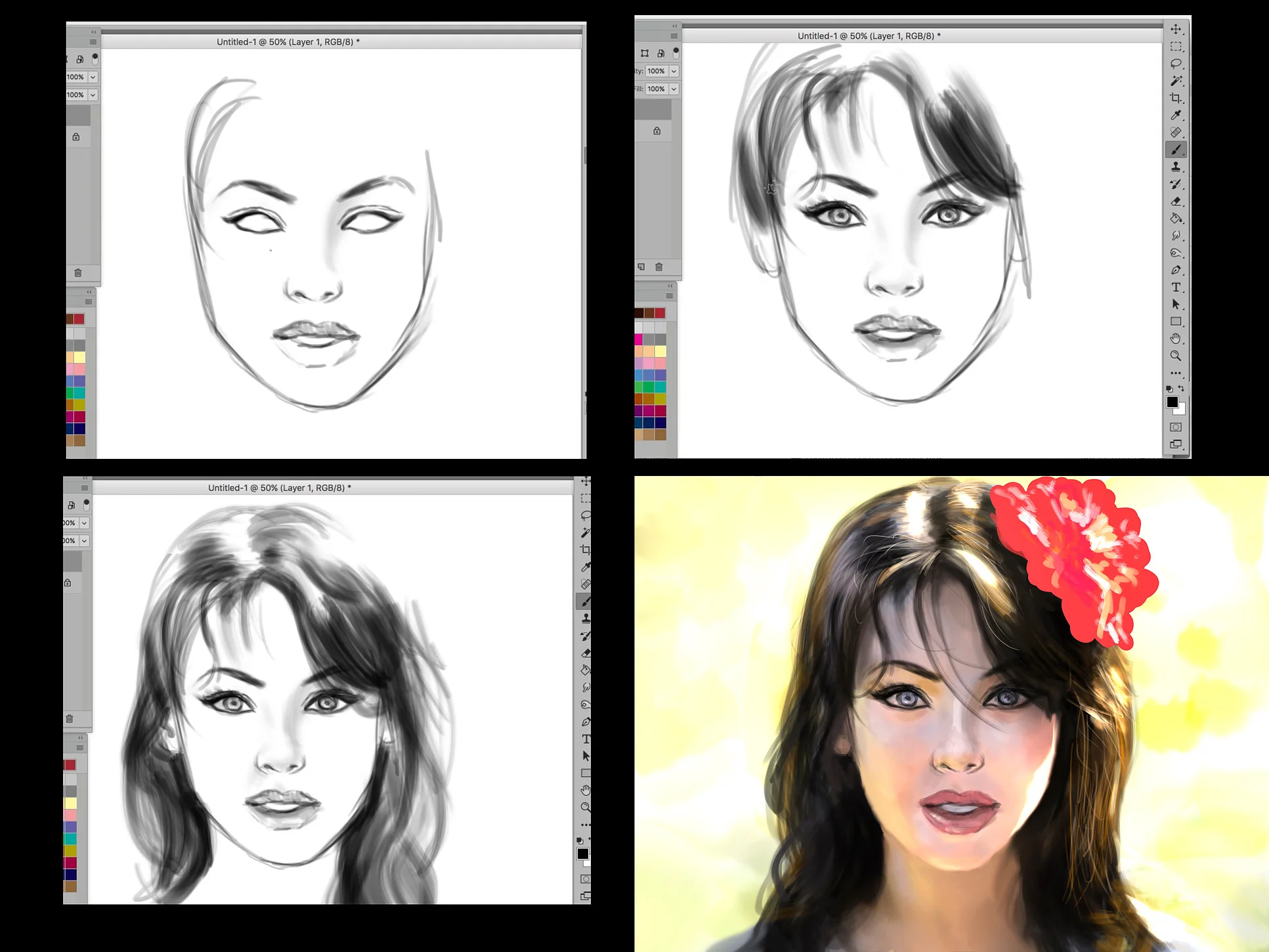
Task: Swap foreground and background colors in the top-right toolbar
Action: point(1181,389)
